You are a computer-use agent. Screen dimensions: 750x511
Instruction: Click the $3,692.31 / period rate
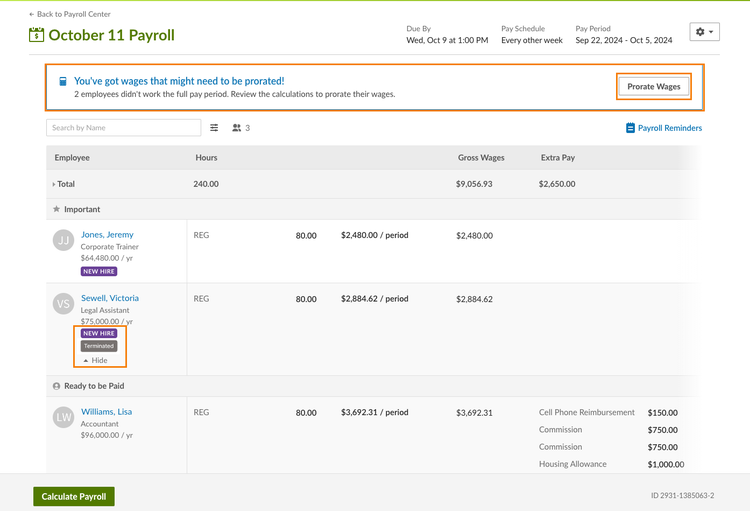point(375,412)
